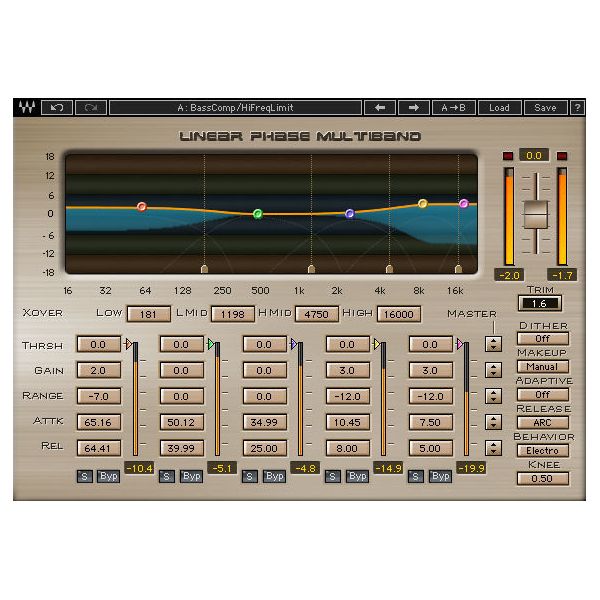Click the Load button
Image resolution: width=600 pixels, height=600 pixels.
pos(499,108)
